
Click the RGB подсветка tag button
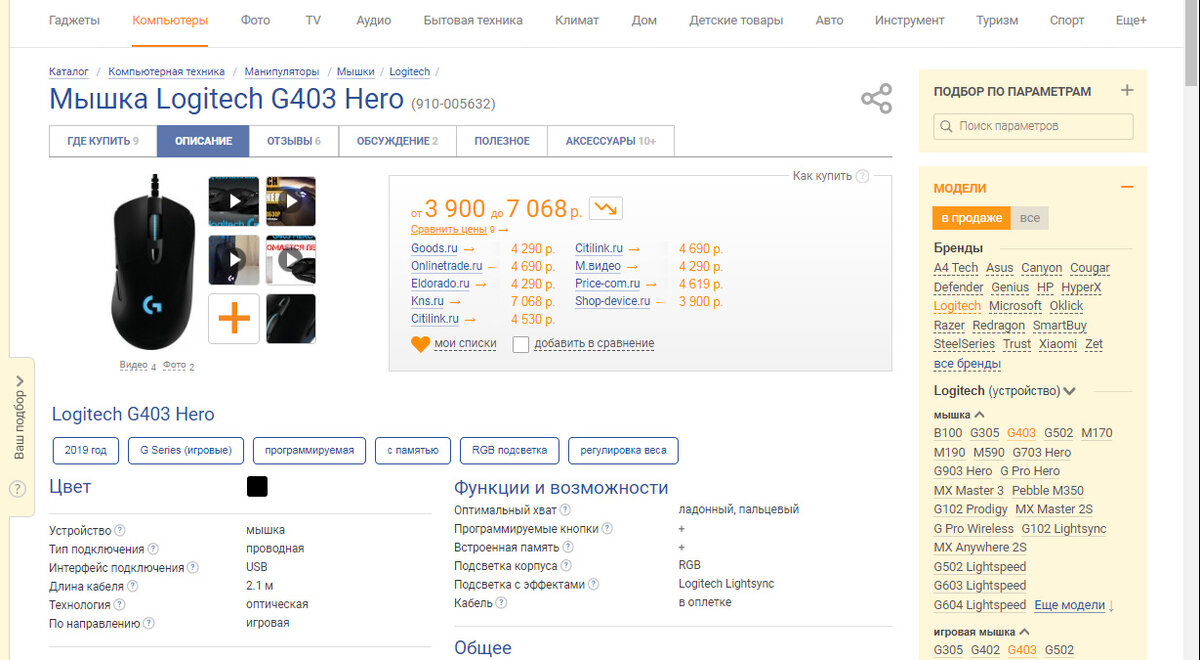click(509, 450)
